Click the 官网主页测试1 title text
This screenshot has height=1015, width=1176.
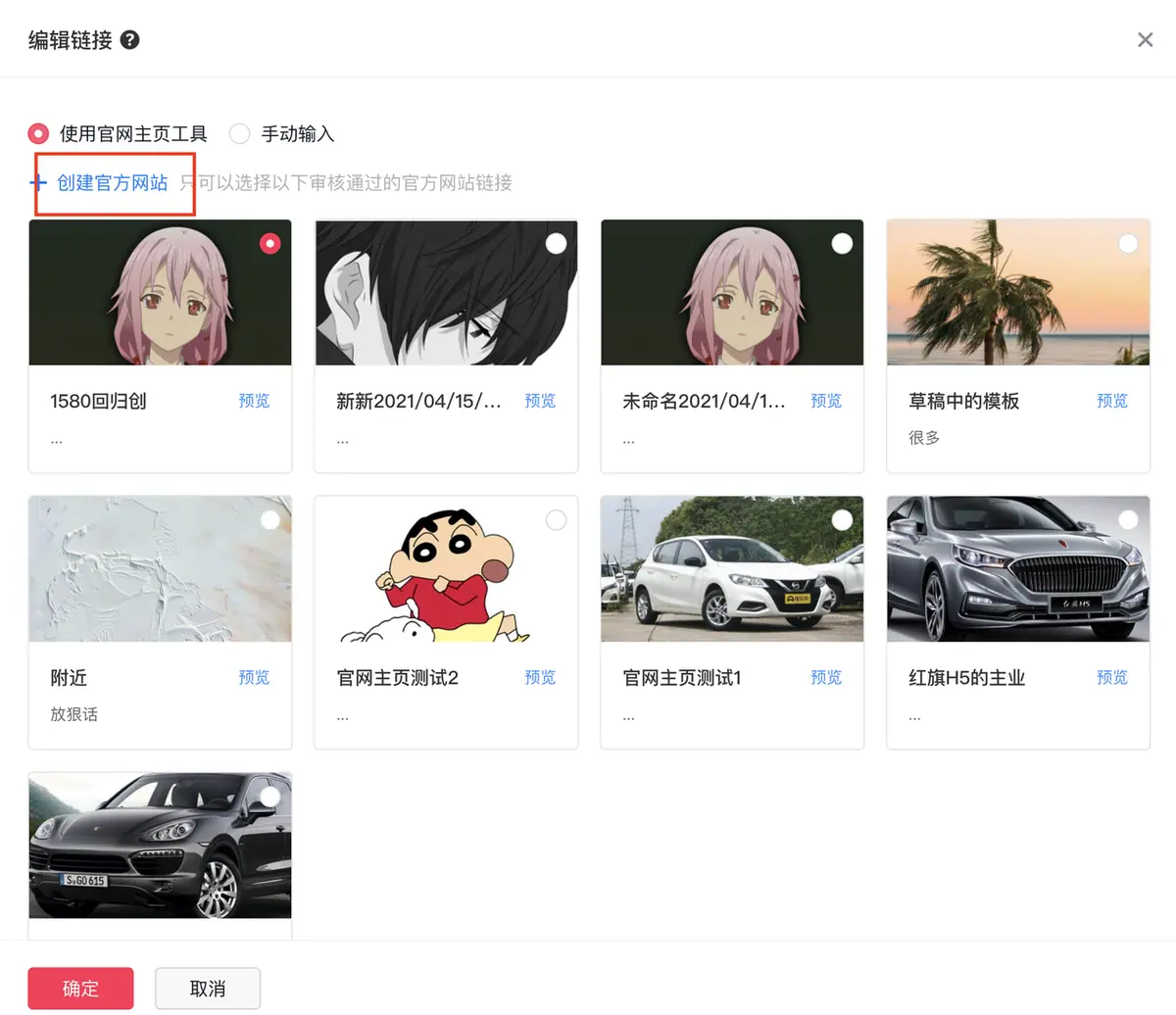click(682, 677)
